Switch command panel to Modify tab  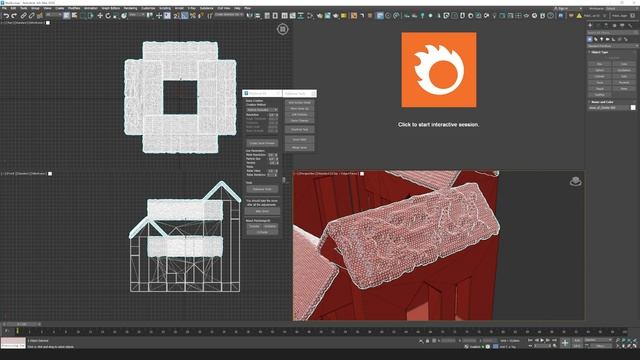(x=598, y=25)
